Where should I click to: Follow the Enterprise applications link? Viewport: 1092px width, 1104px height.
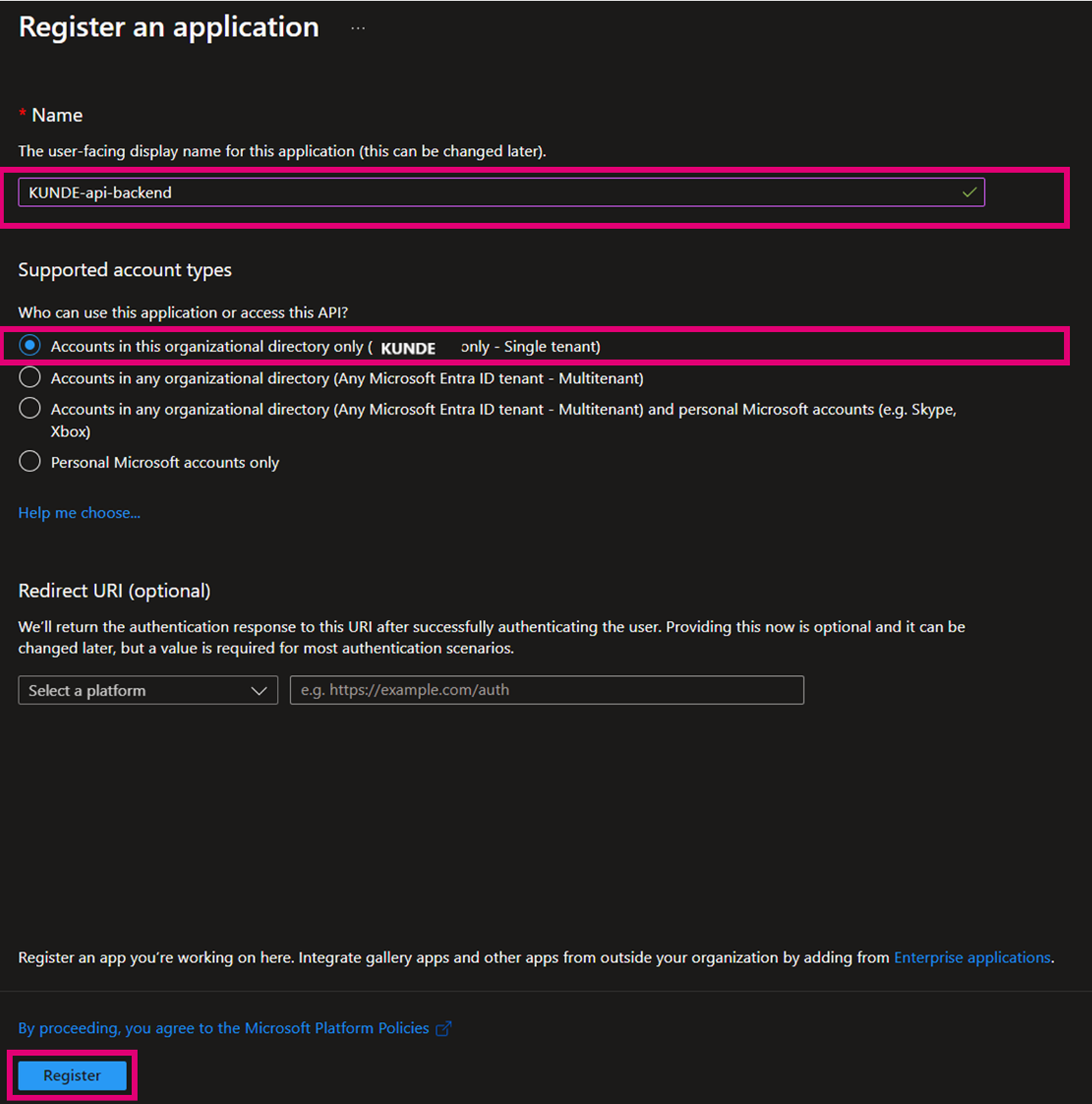[972, 958]
